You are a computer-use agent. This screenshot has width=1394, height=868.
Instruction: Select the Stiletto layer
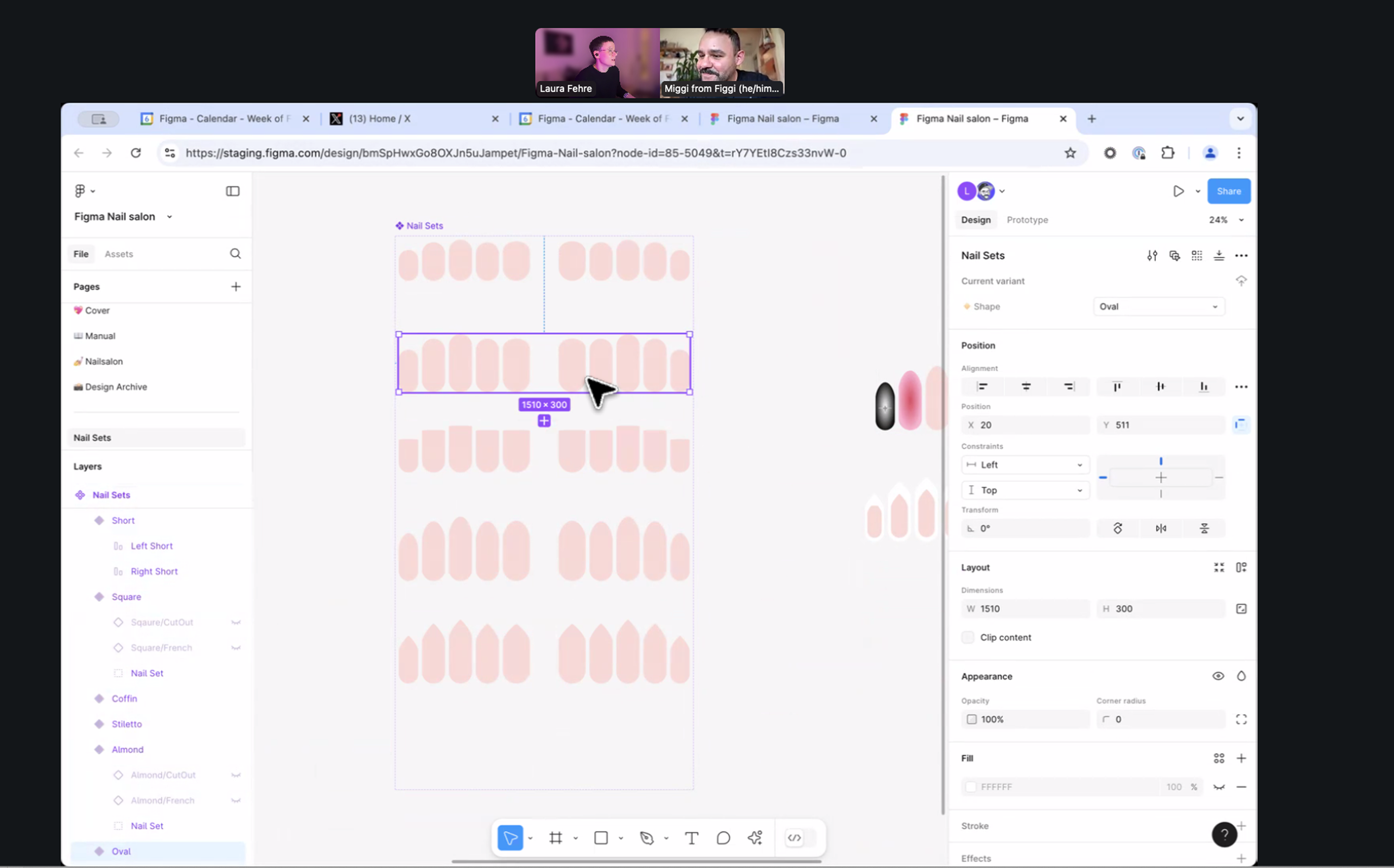click(x=127, y=724)
